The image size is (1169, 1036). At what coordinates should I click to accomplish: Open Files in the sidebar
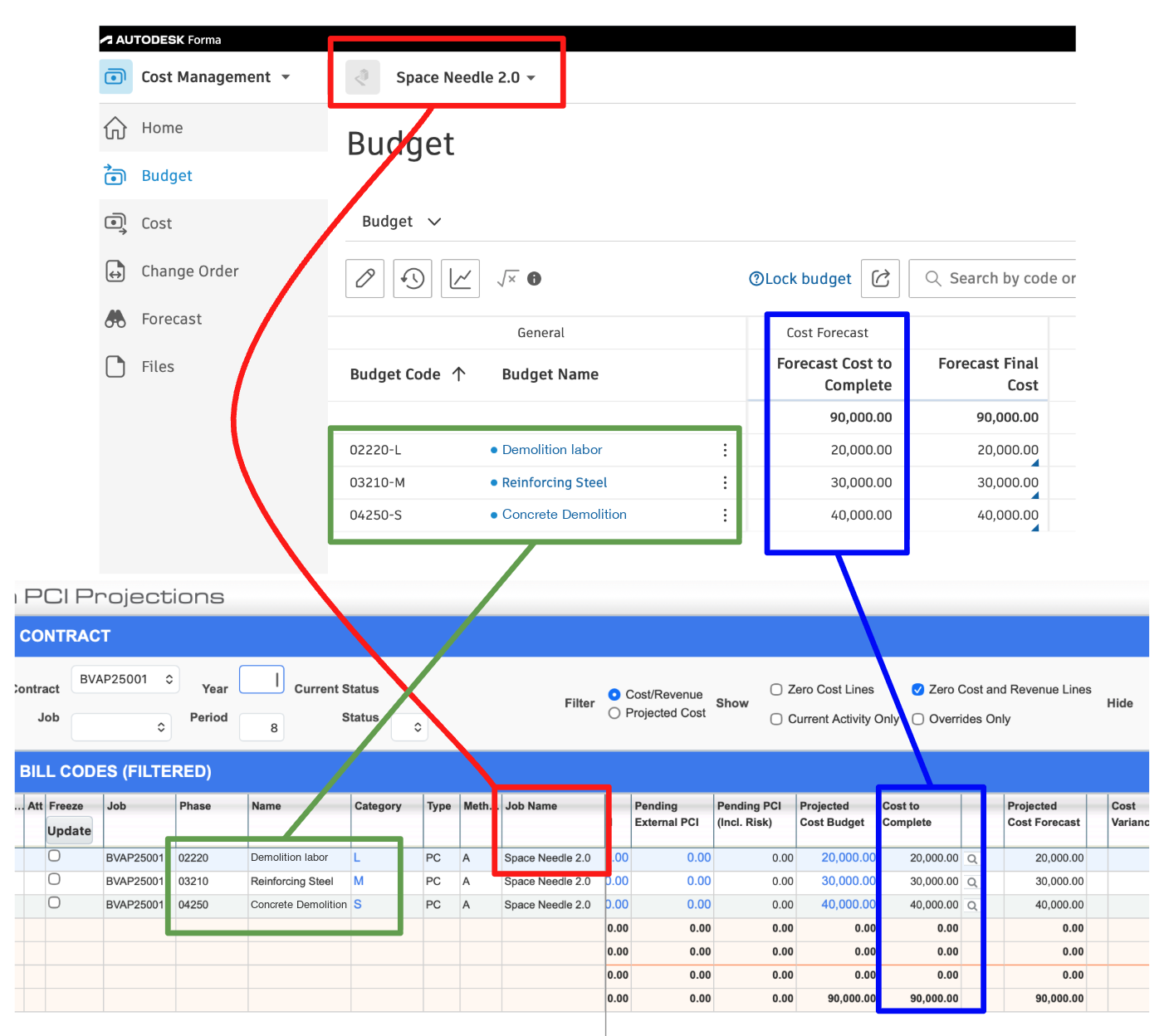(158, 367)
